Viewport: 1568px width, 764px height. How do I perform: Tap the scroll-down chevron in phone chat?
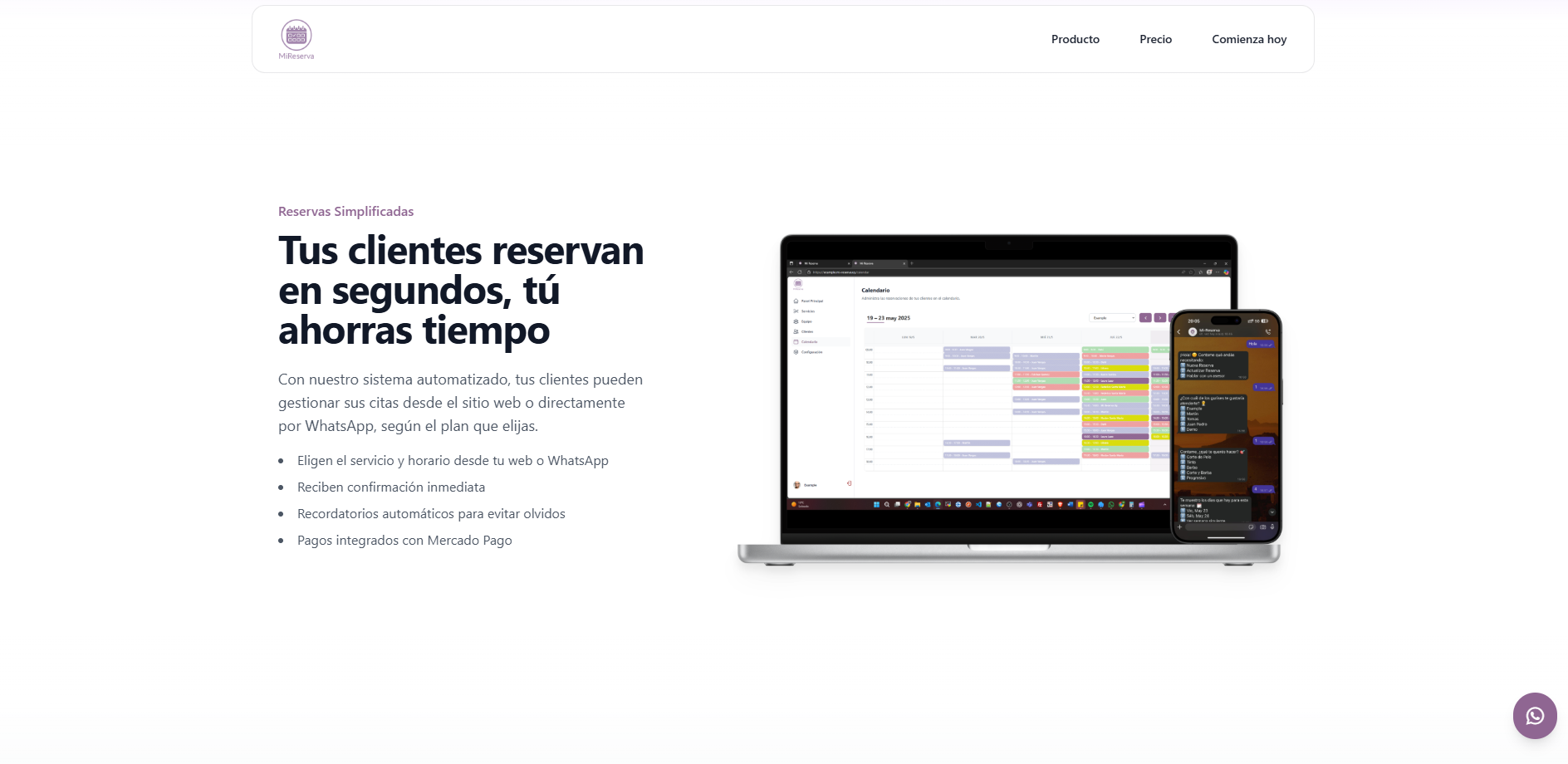click(x=1272, y=512)
